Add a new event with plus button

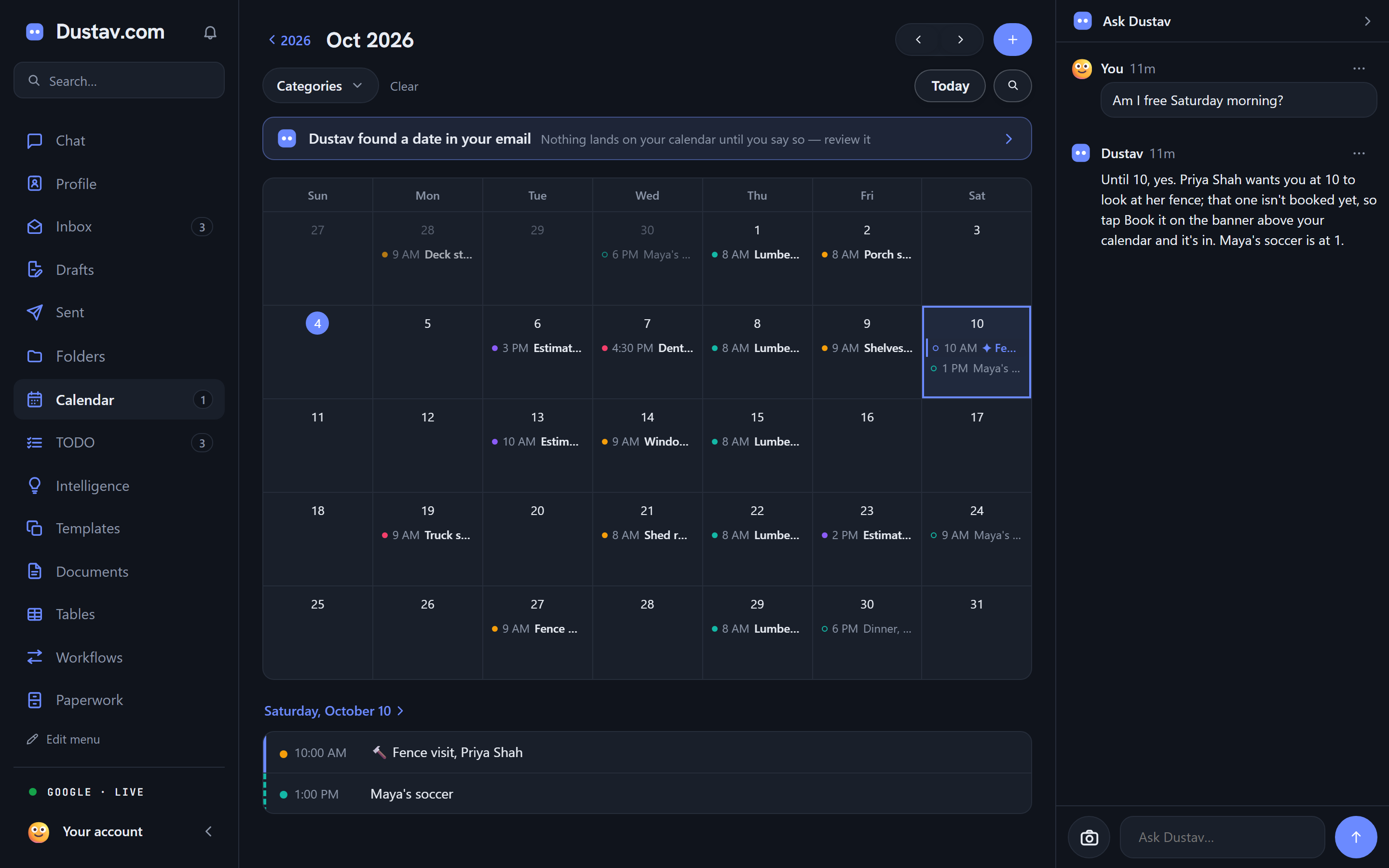[x=1012, y=40]
